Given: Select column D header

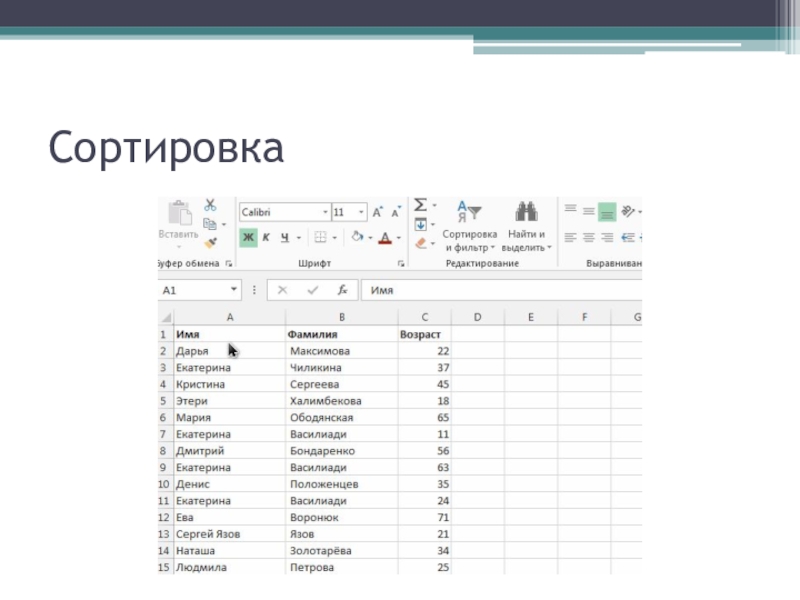Looking at the screenshot, I should [478, 317].
